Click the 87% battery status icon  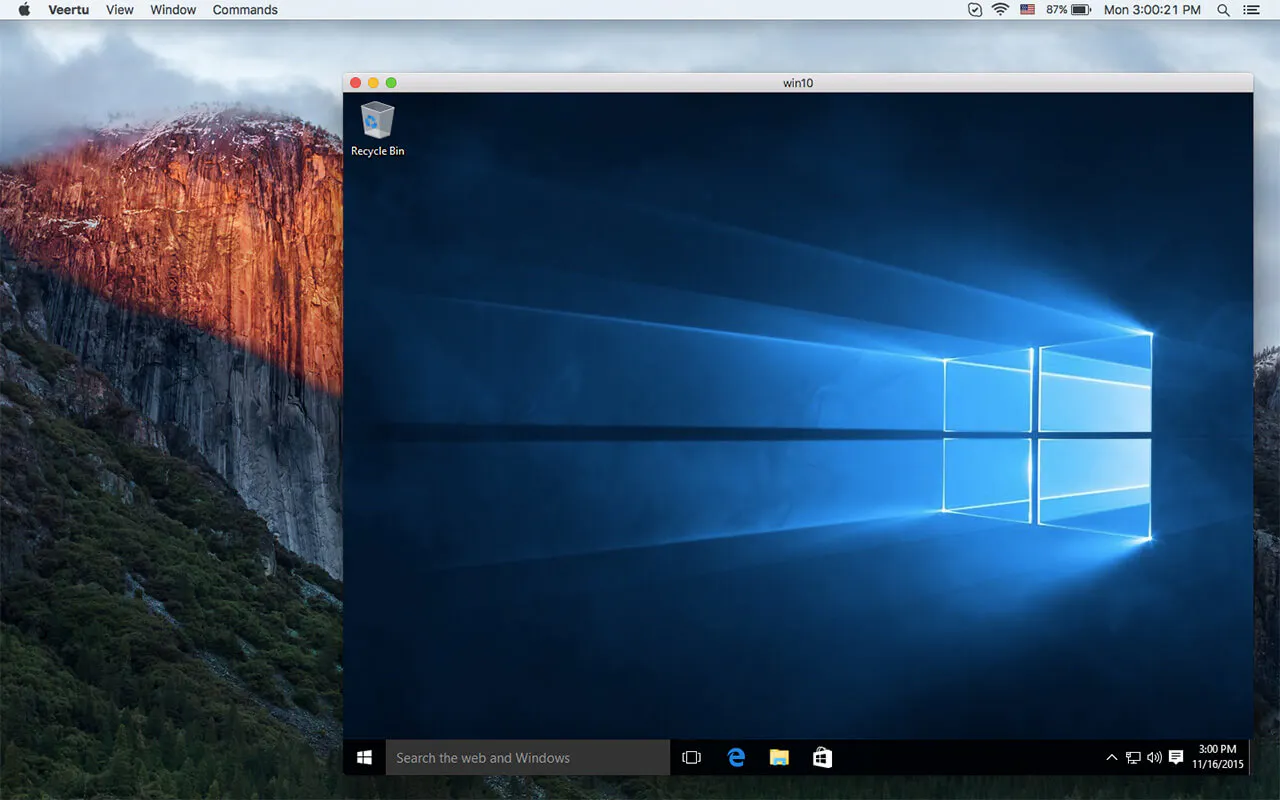tap(1068, 10)
